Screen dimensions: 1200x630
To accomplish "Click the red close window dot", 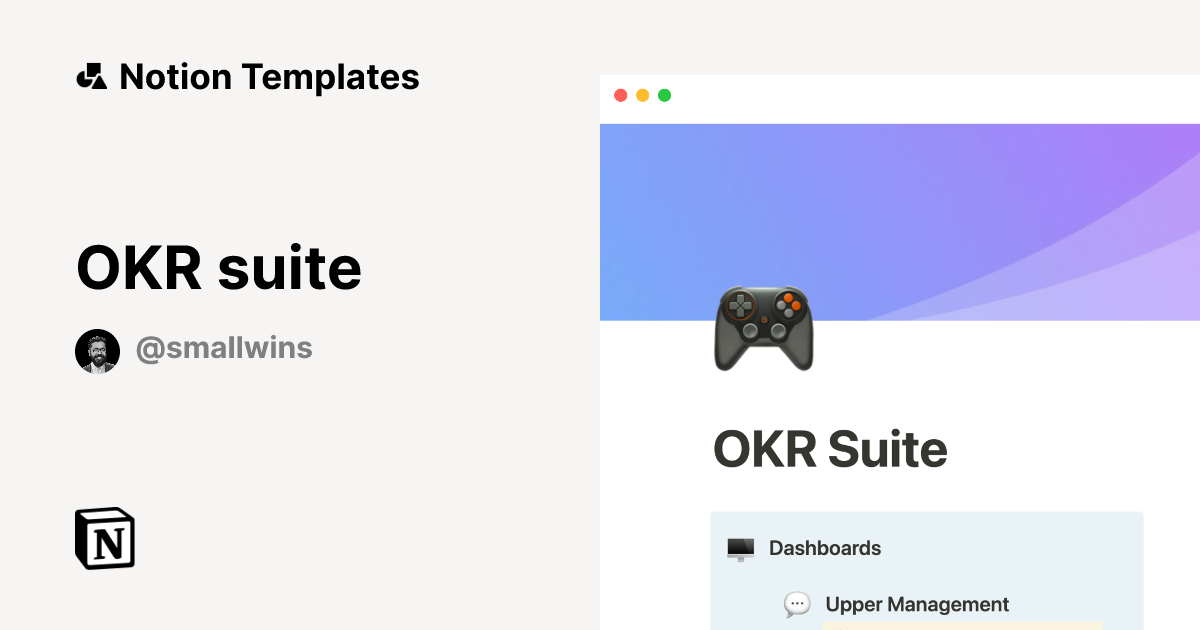I will point(620,96).
